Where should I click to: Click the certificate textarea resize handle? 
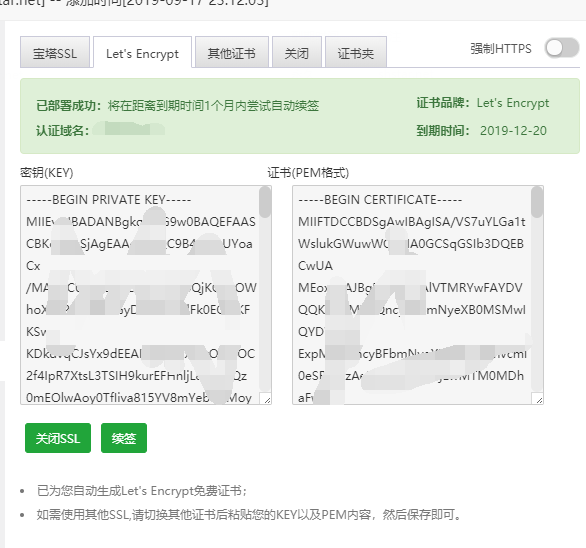click(539, 400)
